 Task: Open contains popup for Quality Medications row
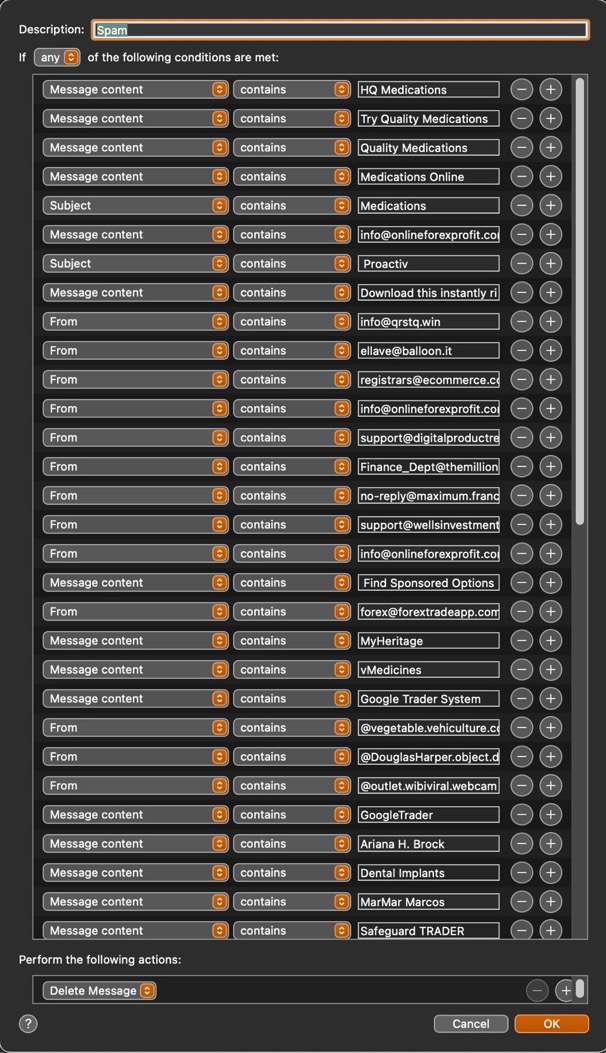point(292,147)
